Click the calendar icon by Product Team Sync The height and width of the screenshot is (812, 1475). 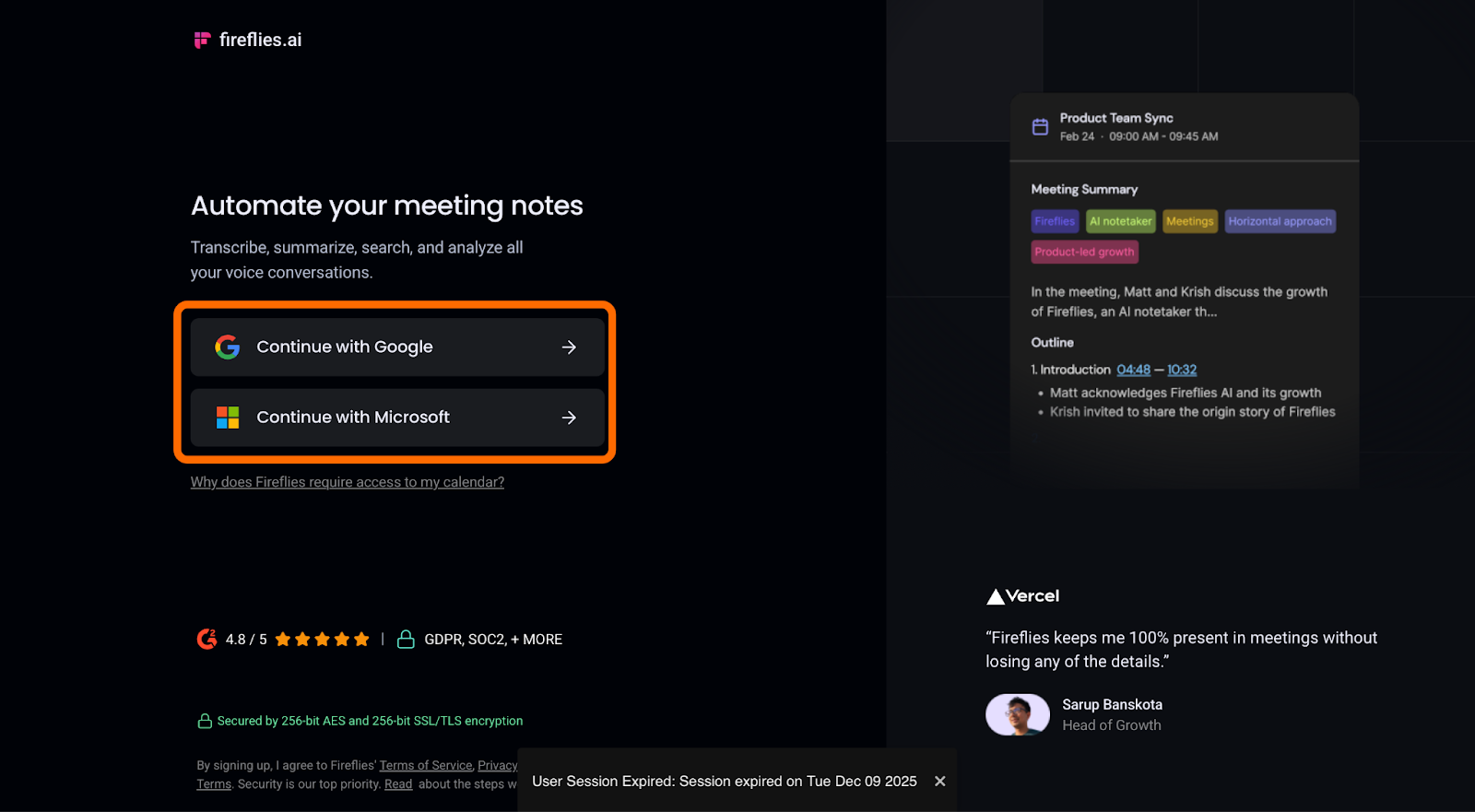[x=1040, y=127]
